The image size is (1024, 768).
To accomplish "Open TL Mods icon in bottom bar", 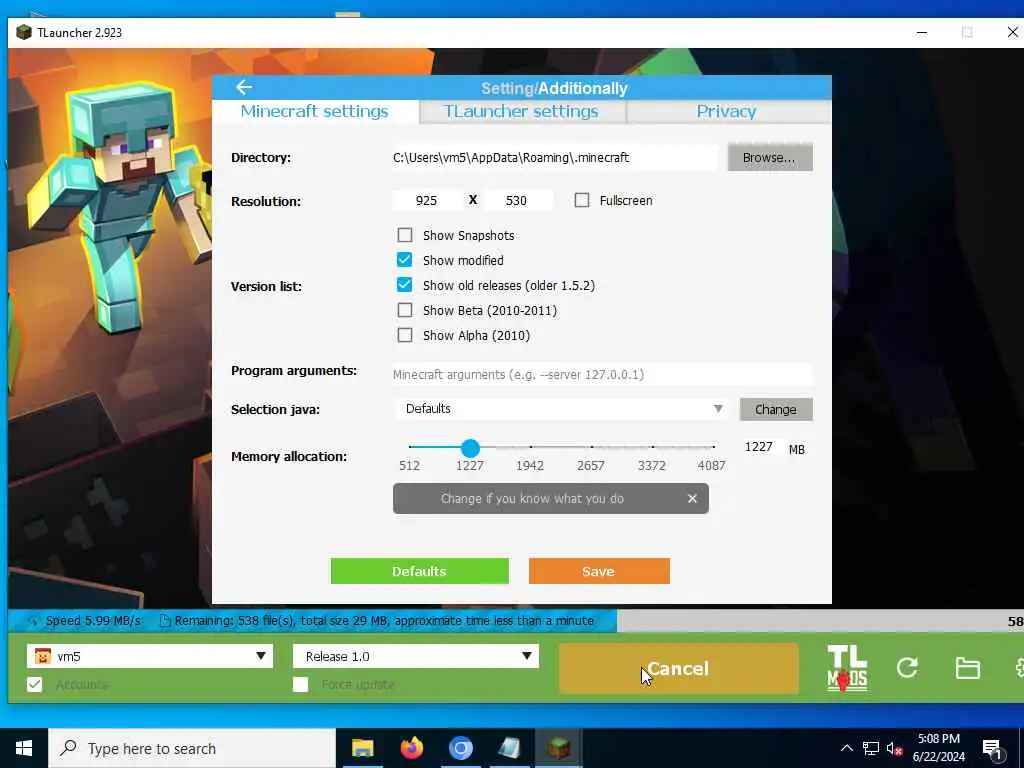I will tap(847, 668).
